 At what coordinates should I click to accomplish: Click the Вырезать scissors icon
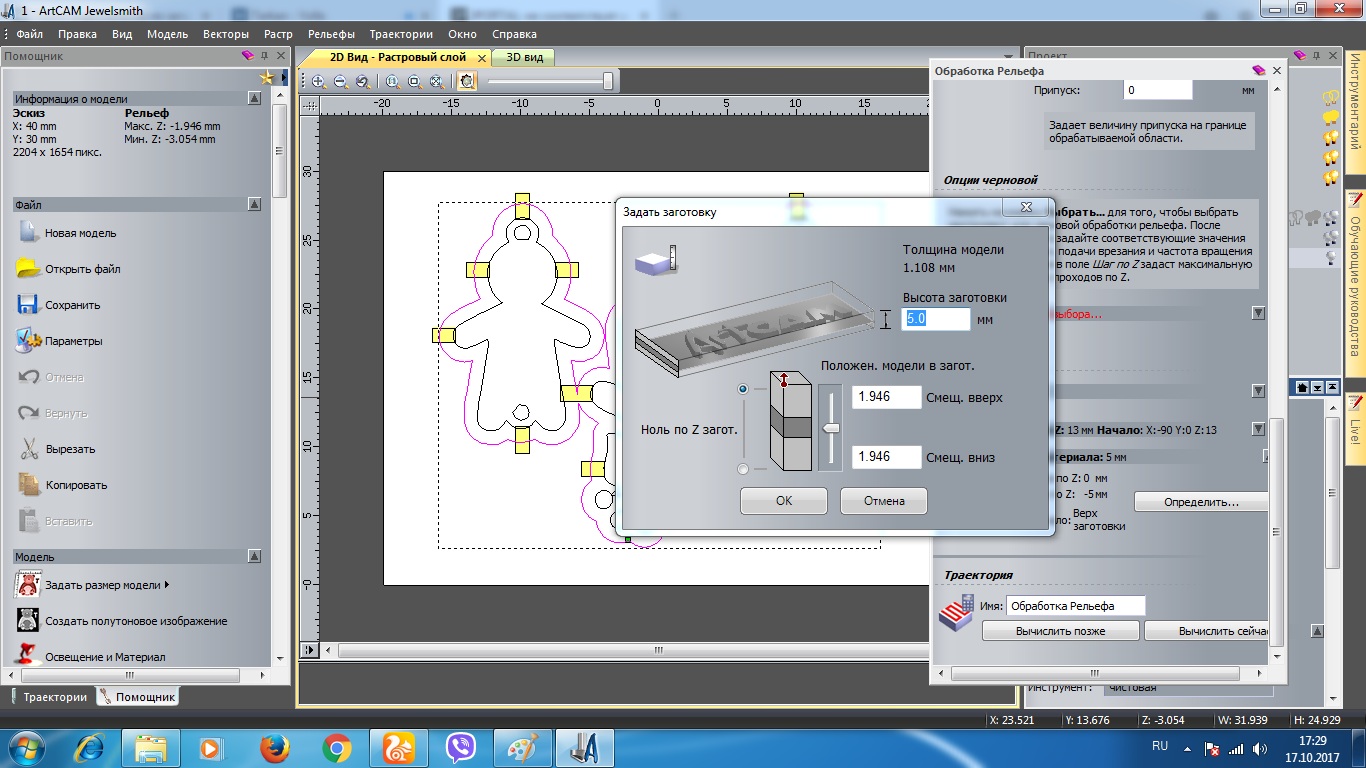[28, 449]
